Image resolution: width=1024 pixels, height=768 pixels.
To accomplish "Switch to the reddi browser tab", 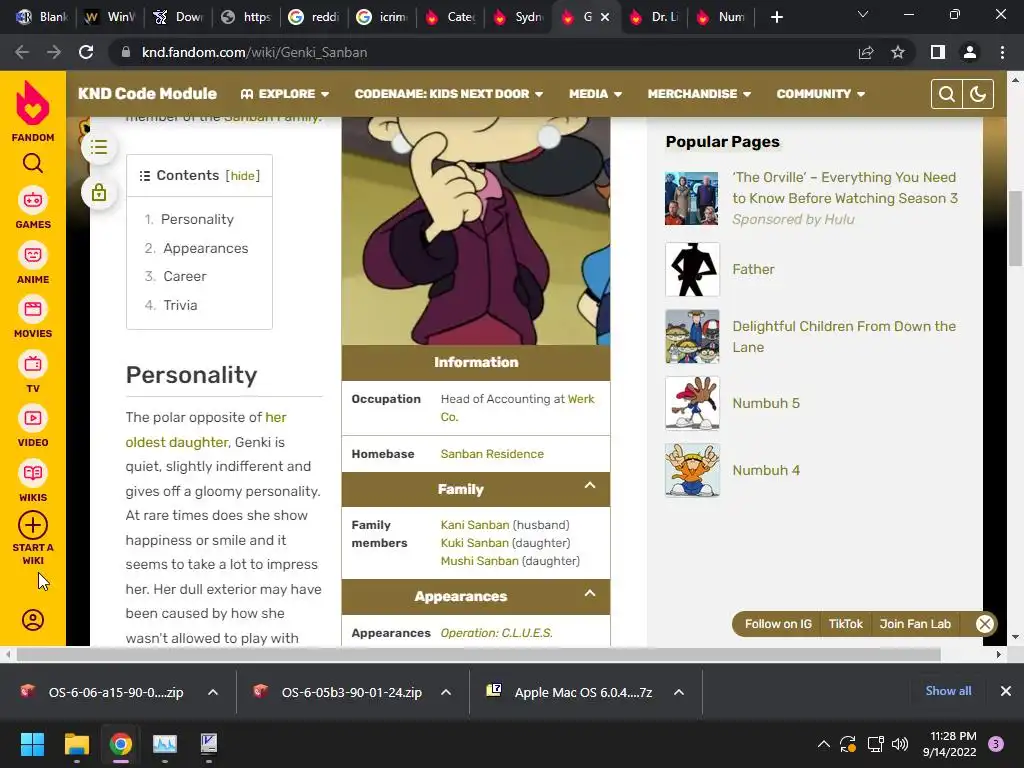I will pos(314,17).
